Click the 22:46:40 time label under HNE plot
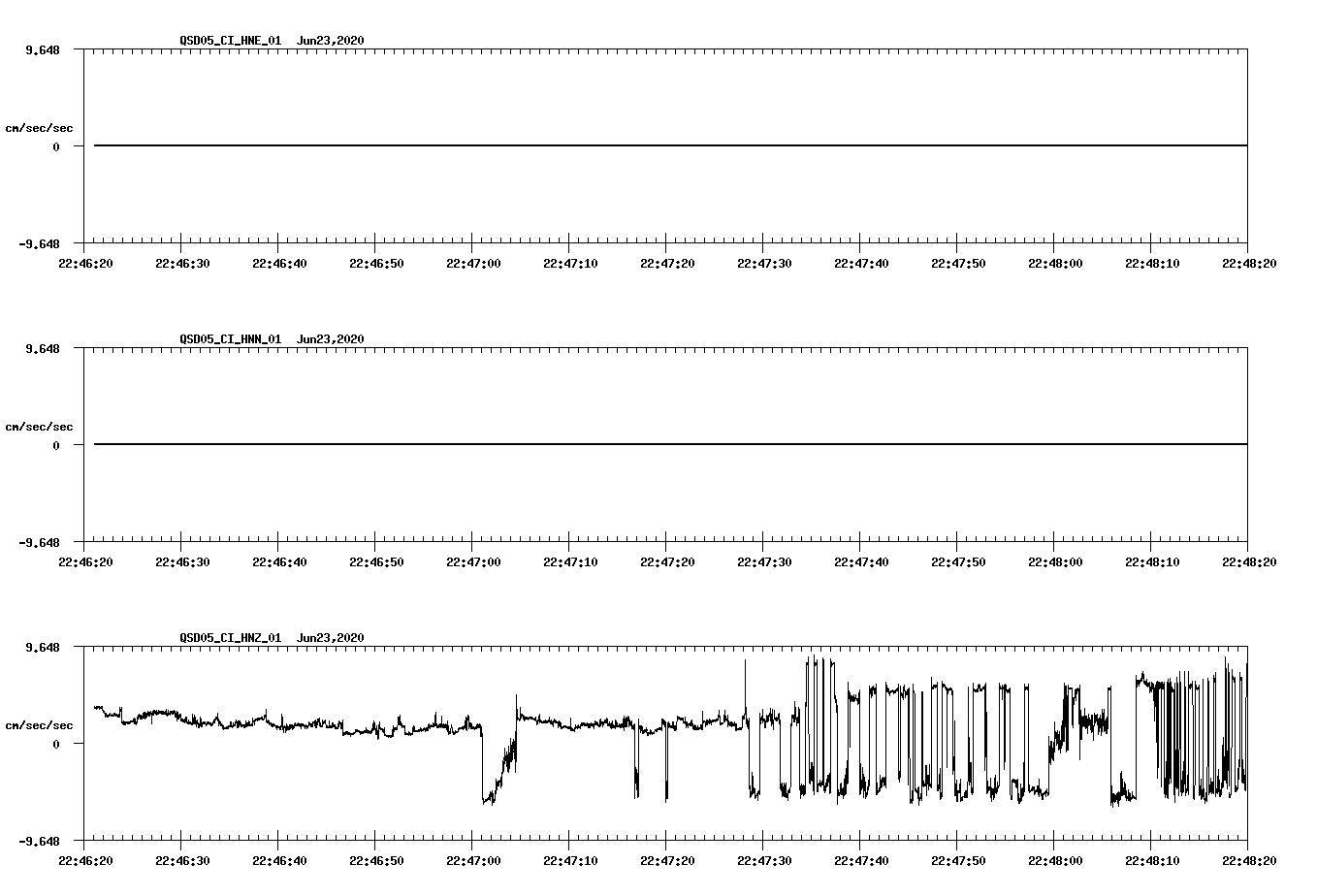Image resolution: width=1317 pixels, height=896 pixels. pyautogui.click(x=278, y=263)
